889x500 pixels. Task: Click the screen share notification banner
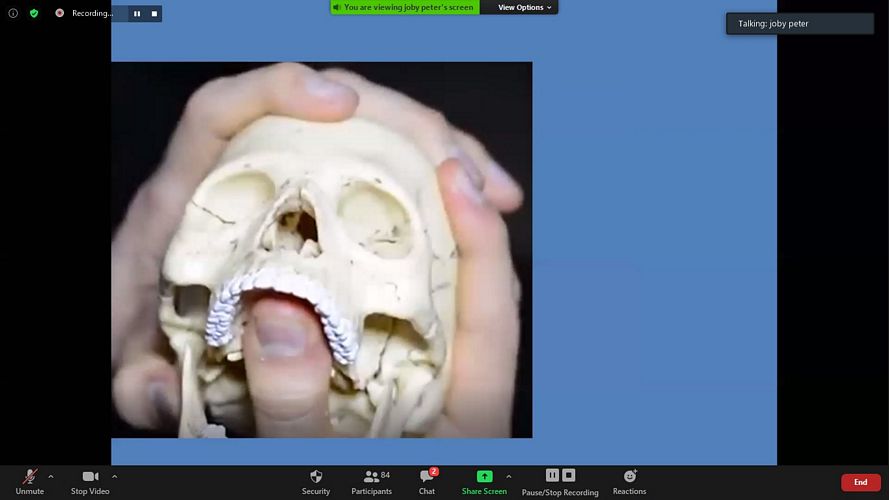(x=405, y=7)
